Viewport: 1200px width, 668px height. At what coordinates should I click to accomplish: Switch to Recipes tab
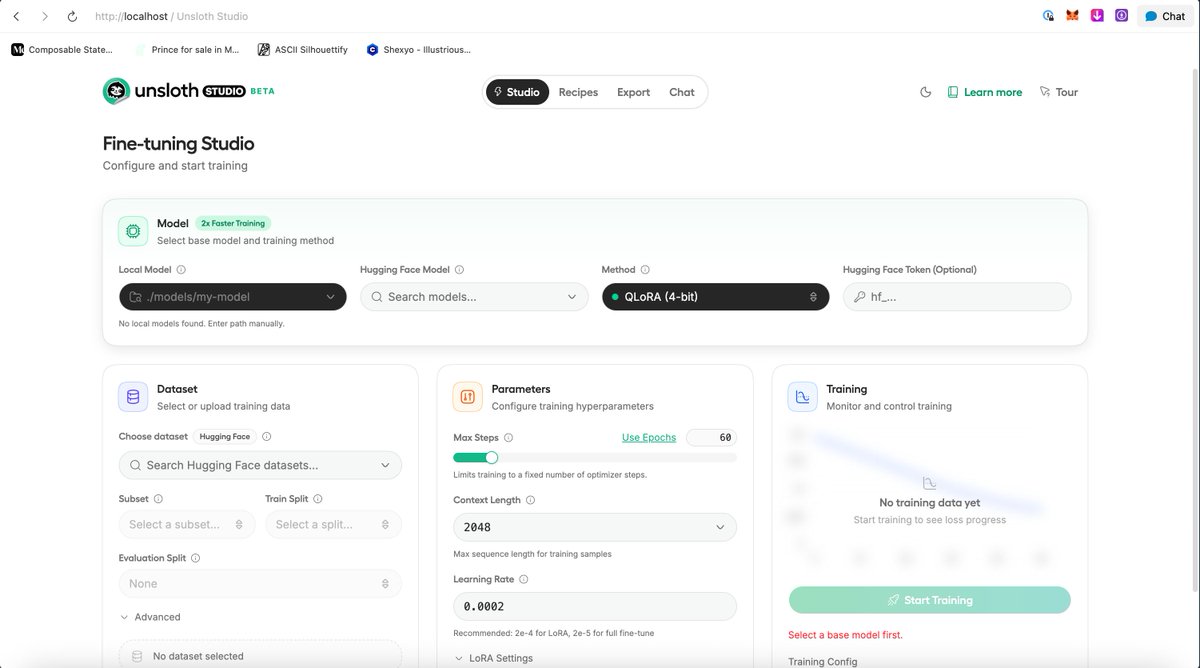[x=578, y=92]
